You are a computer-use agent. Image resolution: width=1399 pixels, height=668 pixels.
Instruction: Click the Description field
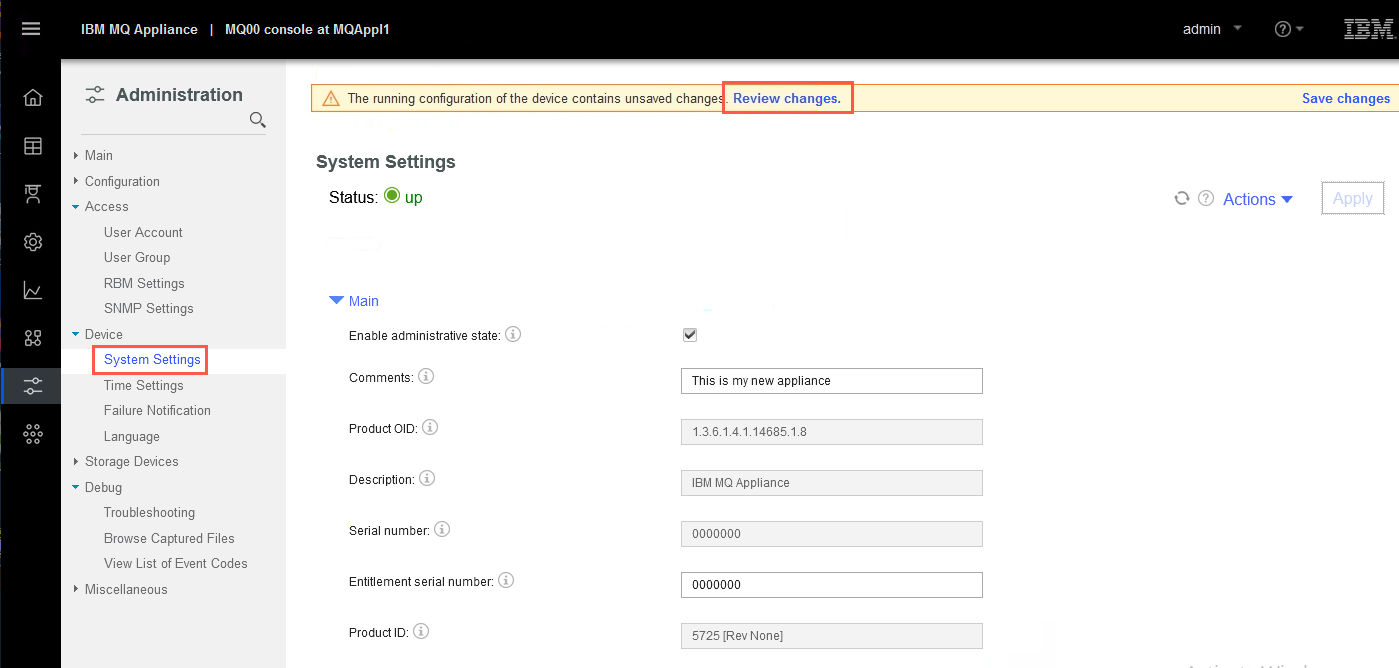[832, 483]
